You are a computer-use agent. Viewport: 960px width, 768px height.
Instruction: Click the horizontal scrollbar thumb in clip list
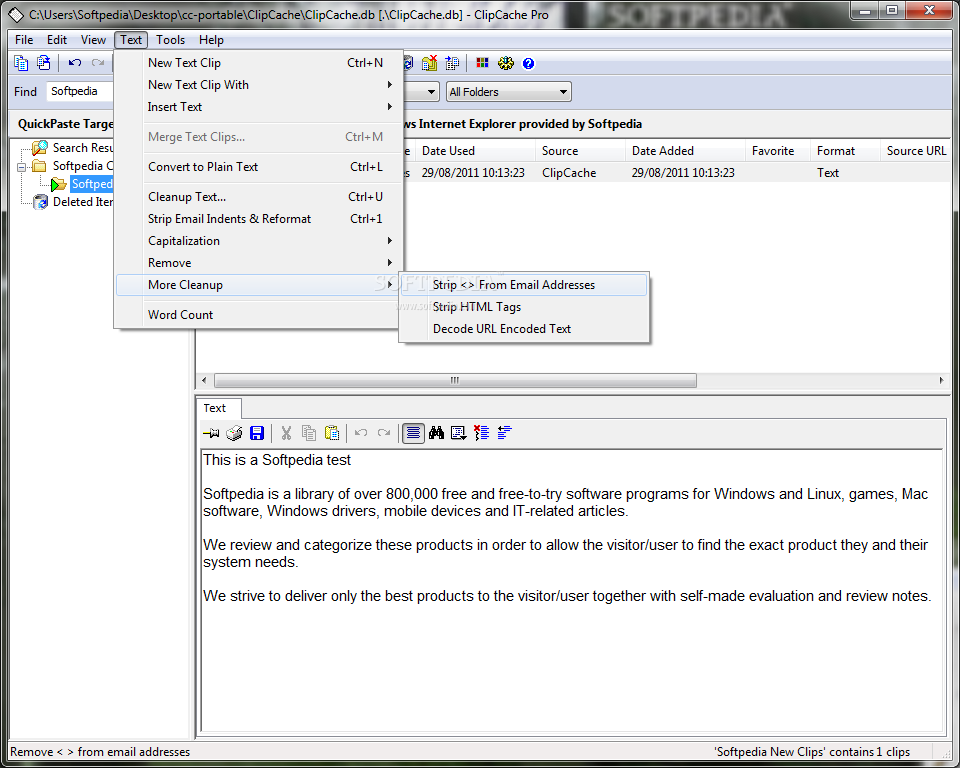[455, 380]
